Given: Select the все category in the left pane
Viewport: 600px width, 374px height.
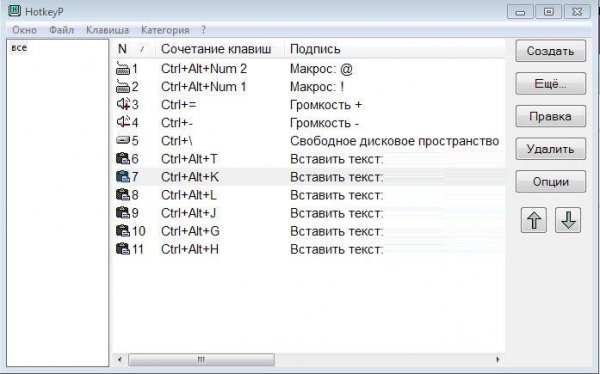Looking at the screenshot, I should (x=19, y=47).
